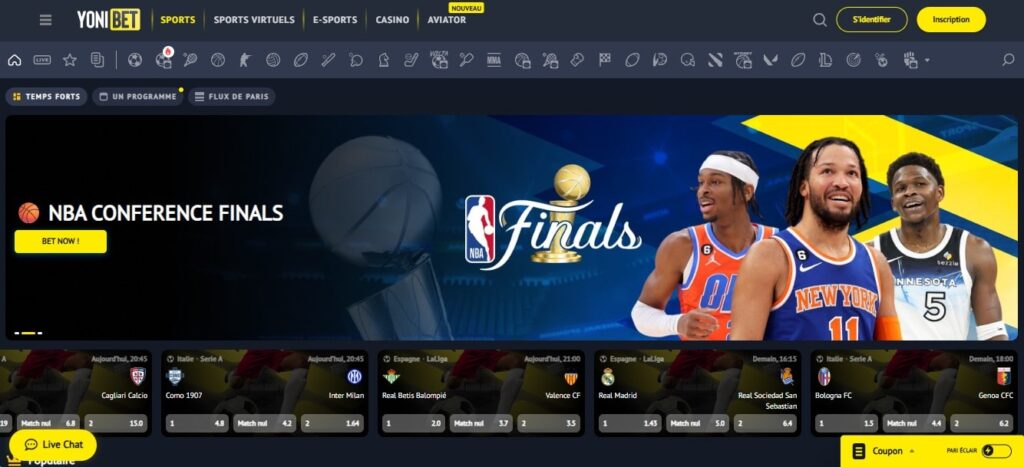Open SPORTS VIRTUELS menu item

click(x=254, y=20)
